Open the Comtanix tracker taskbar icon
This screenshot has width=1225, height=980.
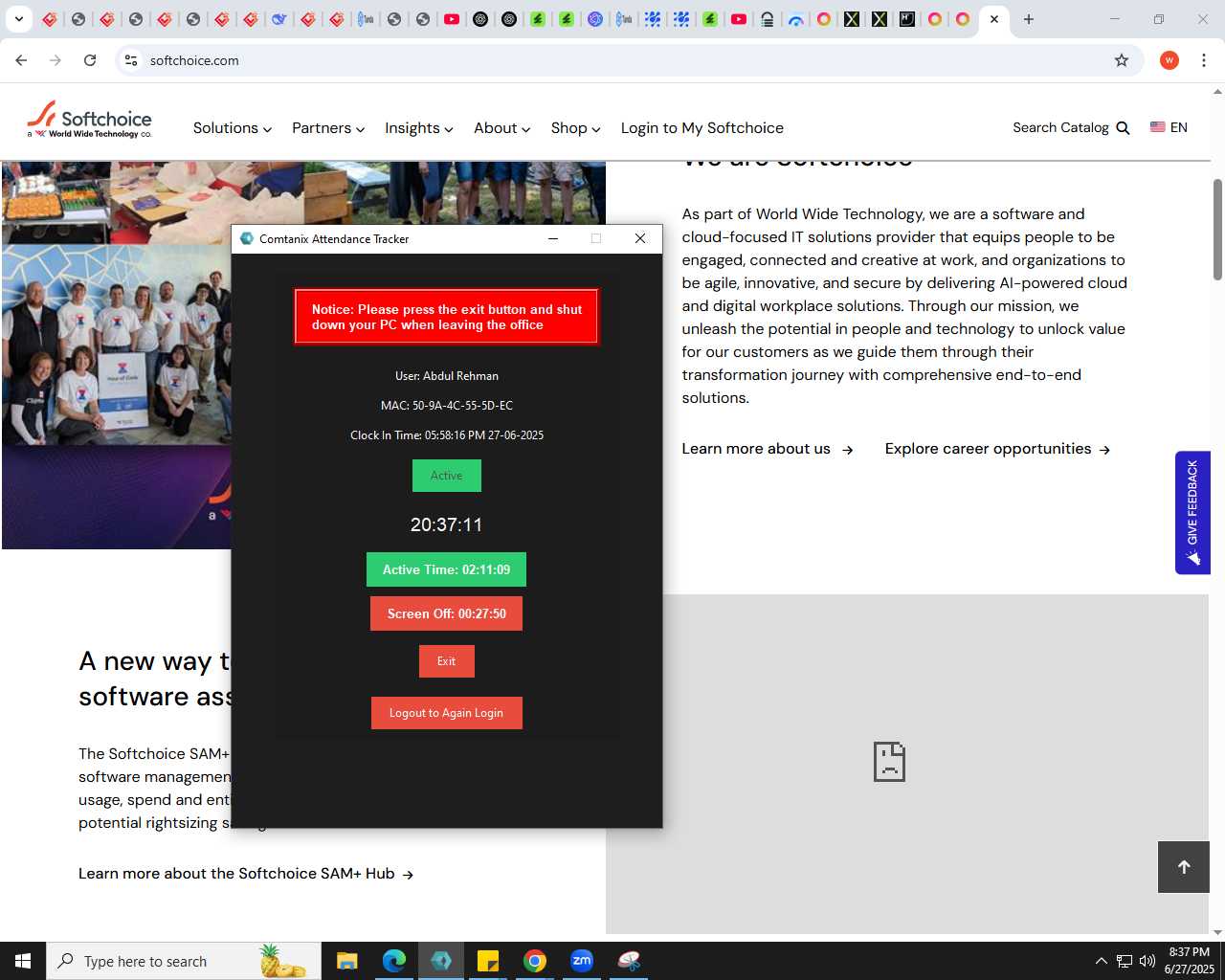tap(441, 961)
